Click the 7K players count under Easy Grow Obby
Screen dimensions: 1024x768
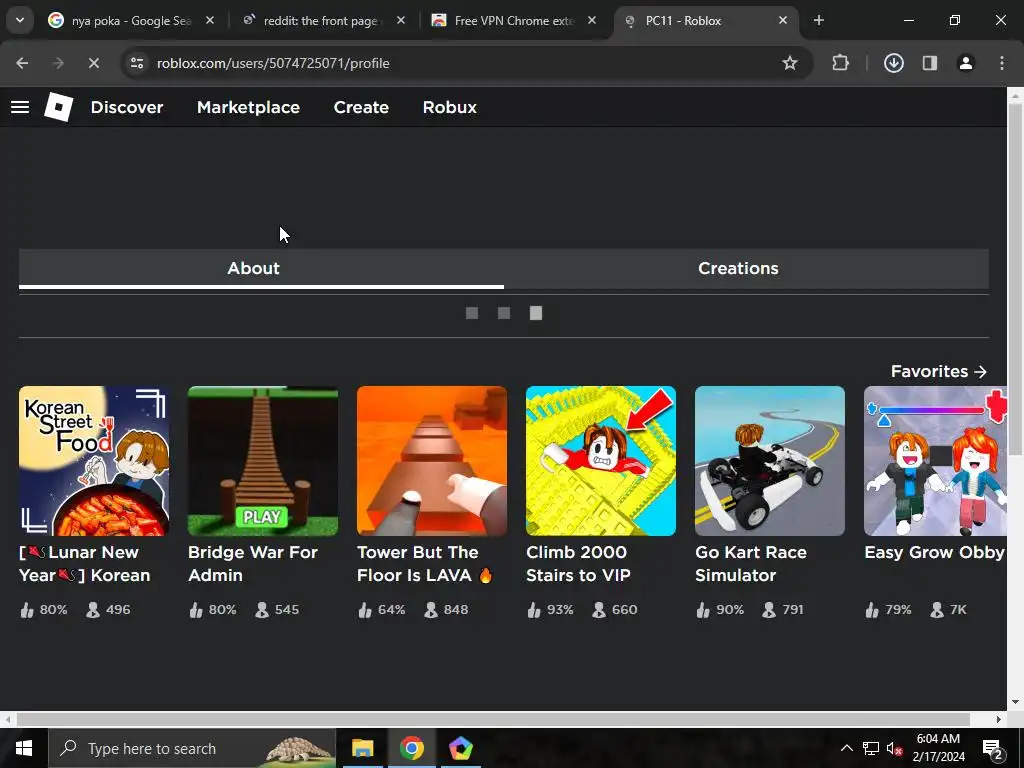point(948,610)
